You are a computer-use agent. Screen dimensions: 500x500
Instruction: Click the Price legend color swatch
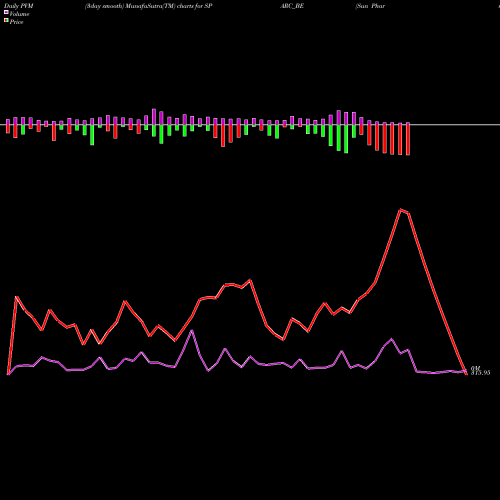point(6,21)
